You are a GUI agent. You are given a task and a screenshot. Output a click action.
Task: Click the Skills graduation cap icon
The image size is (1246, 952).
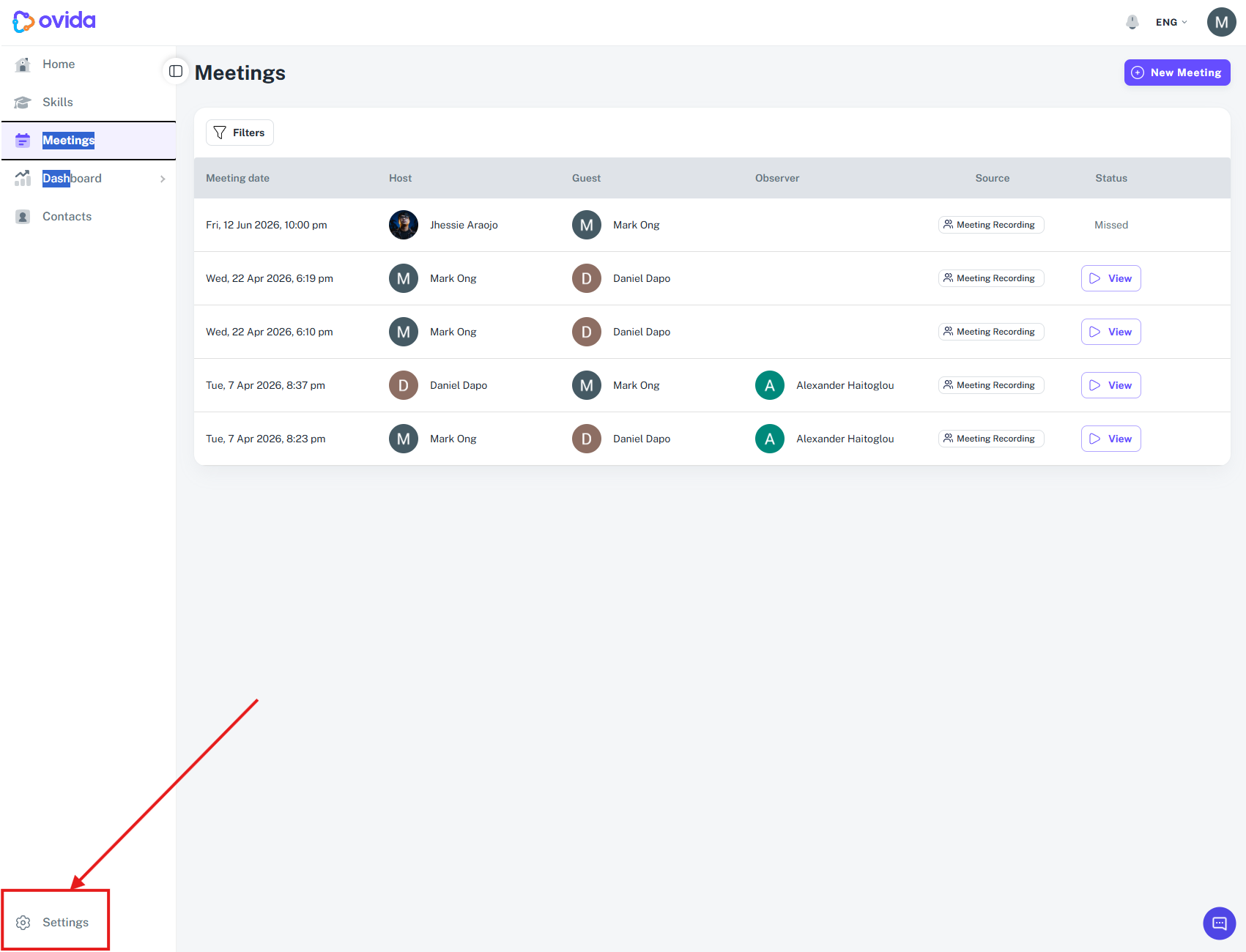[23, 103]
